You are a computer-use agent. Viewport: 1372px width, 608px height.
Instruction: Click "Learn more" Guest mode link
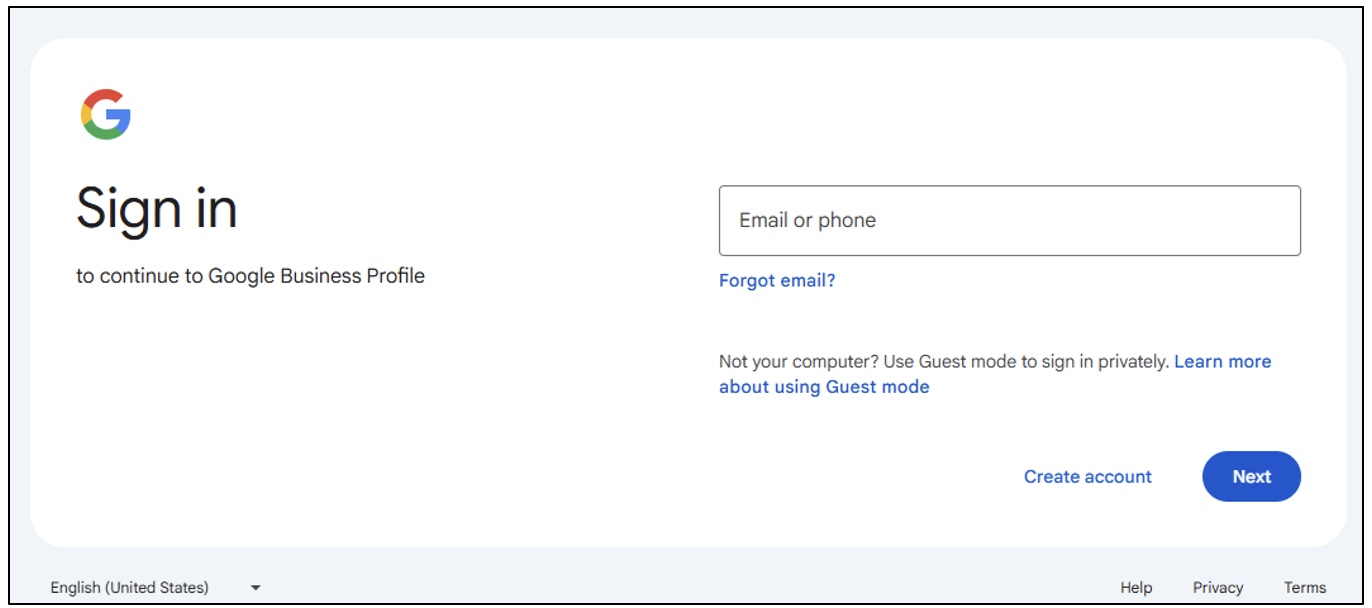click(1222, 362)
